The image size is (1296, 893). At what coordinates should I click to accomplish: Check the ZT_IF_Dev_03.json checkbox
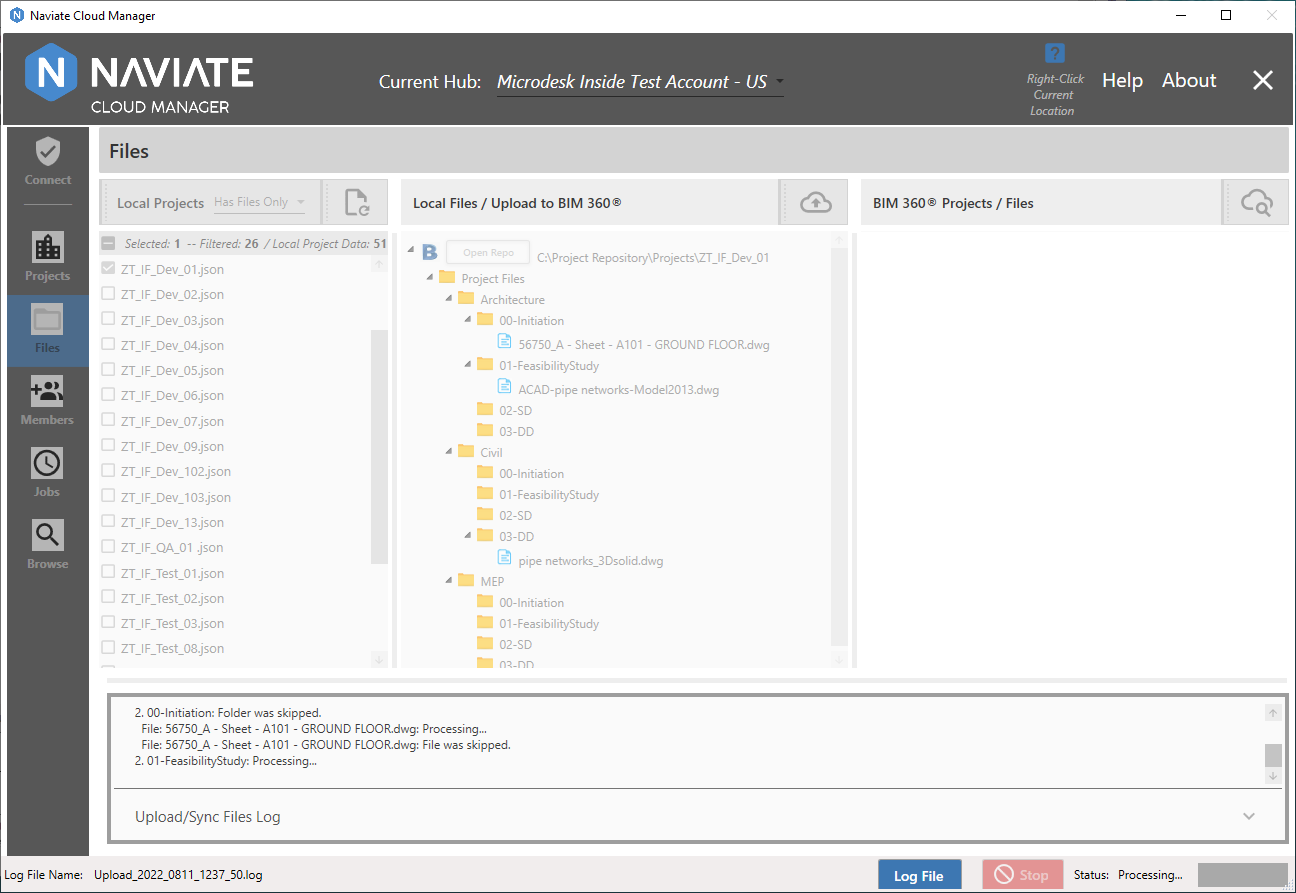pos(109,320)
